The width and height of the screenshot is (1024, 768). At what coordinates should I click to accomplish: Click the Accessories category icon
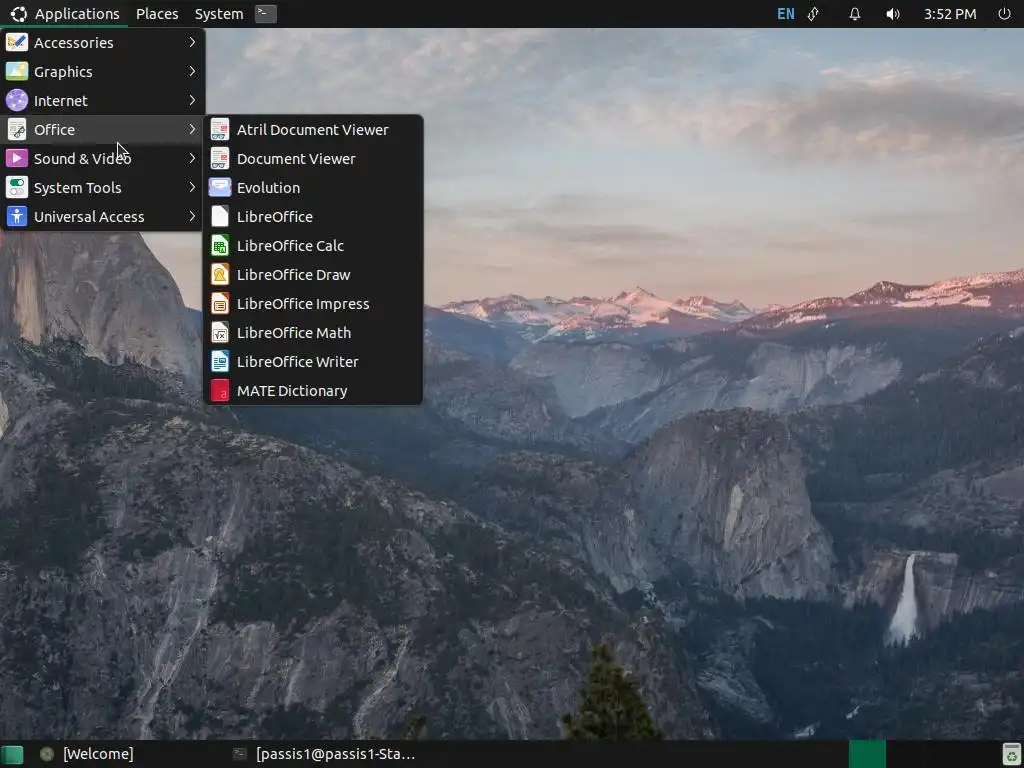pyautogui.click(x=16, y=42)
